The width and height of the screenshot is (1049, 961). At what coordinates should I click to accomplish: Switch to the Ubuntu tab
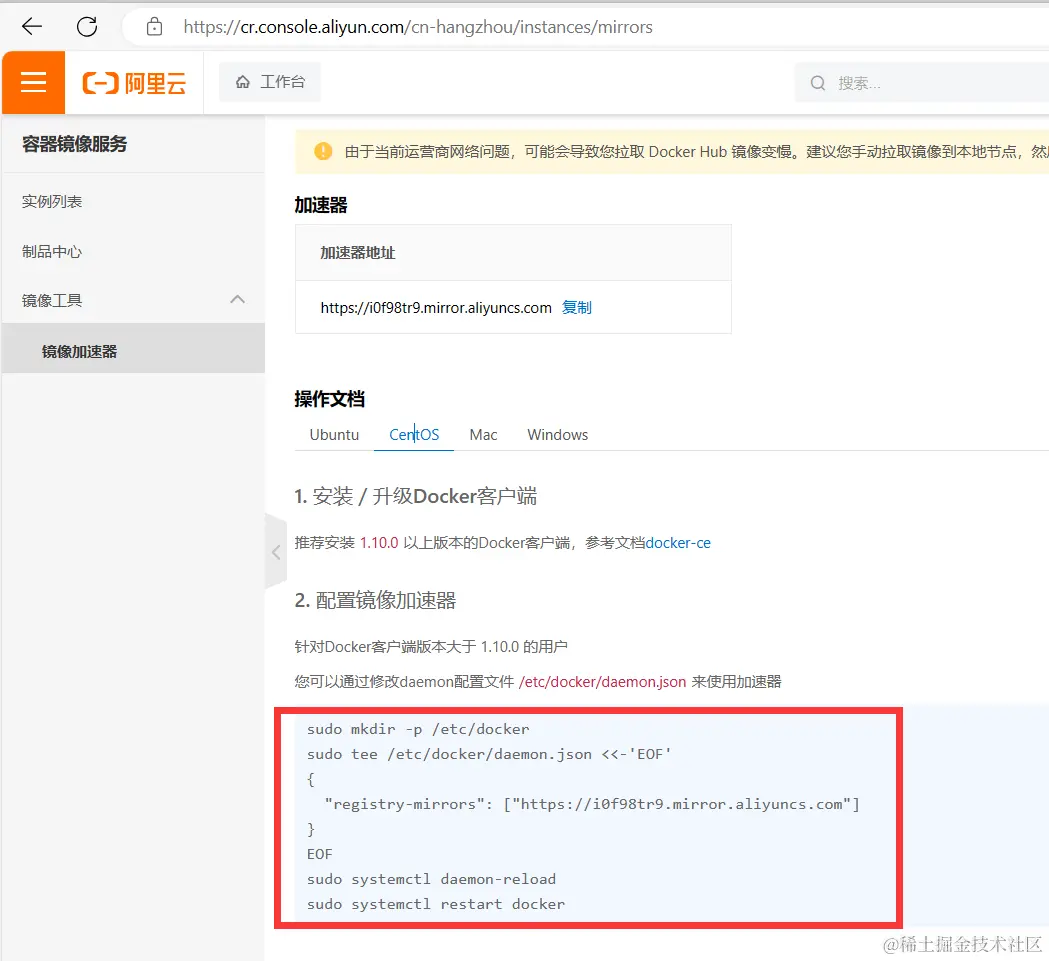pos(334,435)
